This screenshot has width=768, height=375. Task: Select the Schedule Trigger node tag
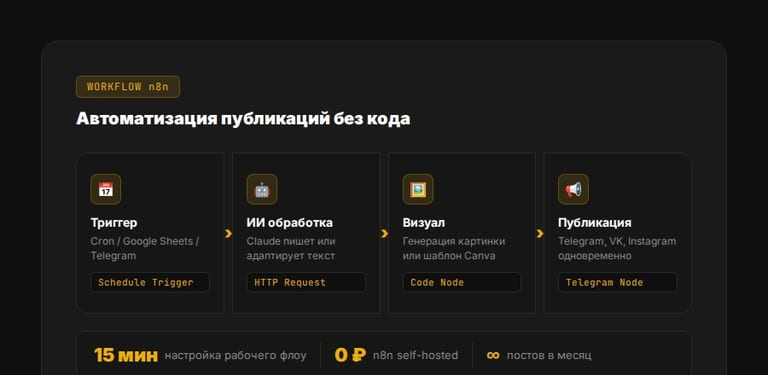(x=150, y=282)
